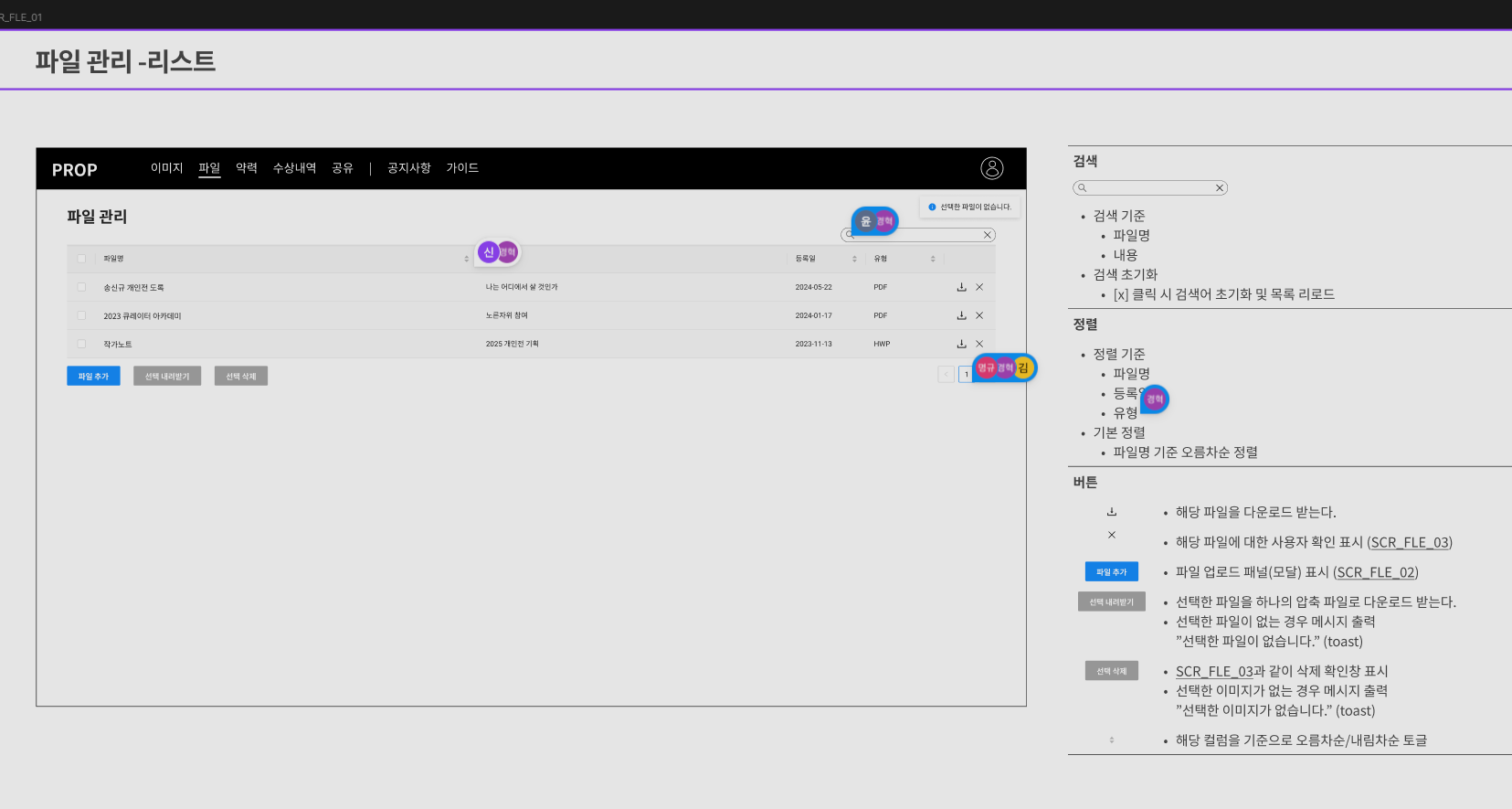Click the 나는 어디에서 살 것인가 cell
The image size is (1512, 809).
[x=522, y=287]
